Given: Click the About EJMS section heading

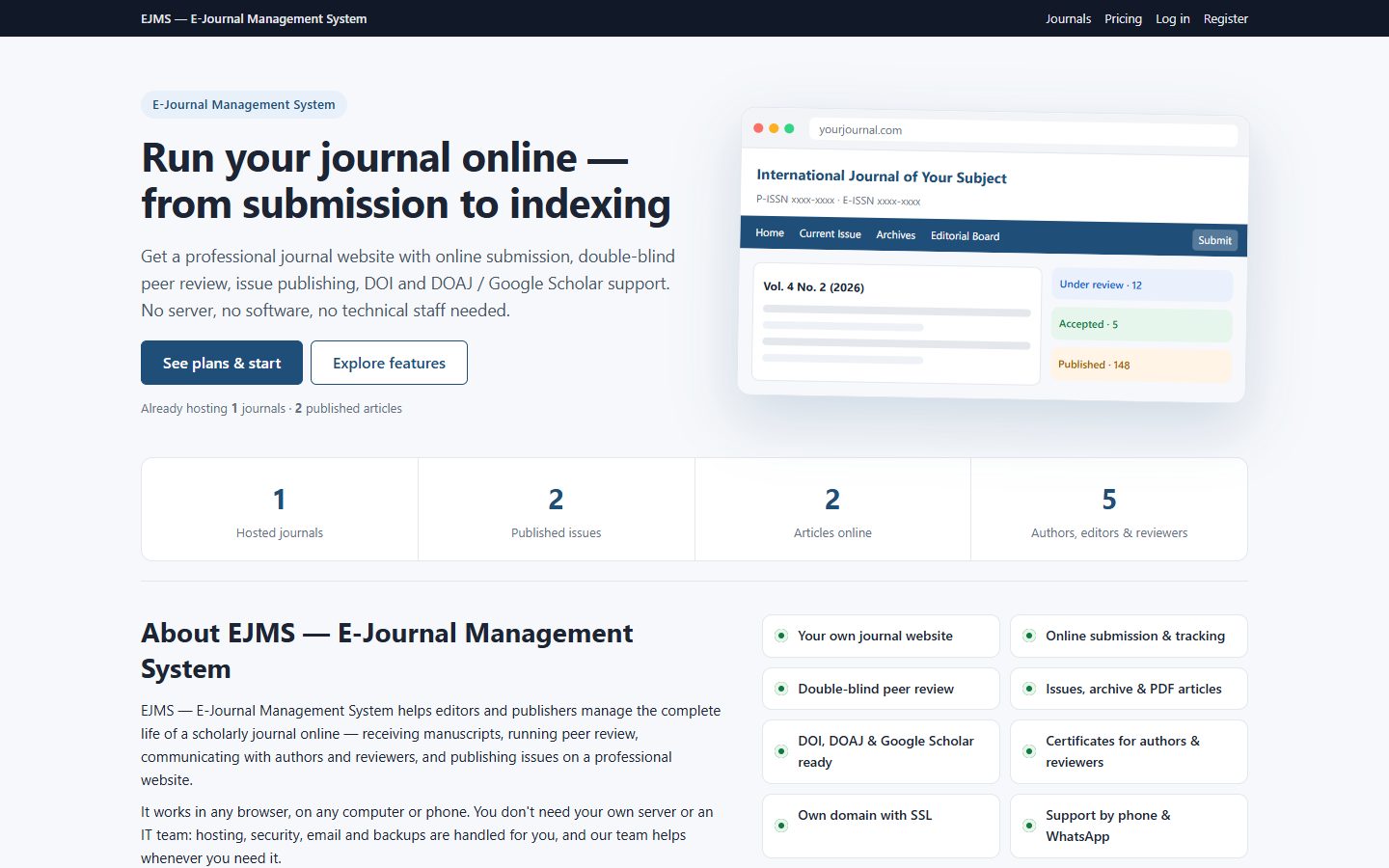Looking at the screenshot, I should 387,651.
